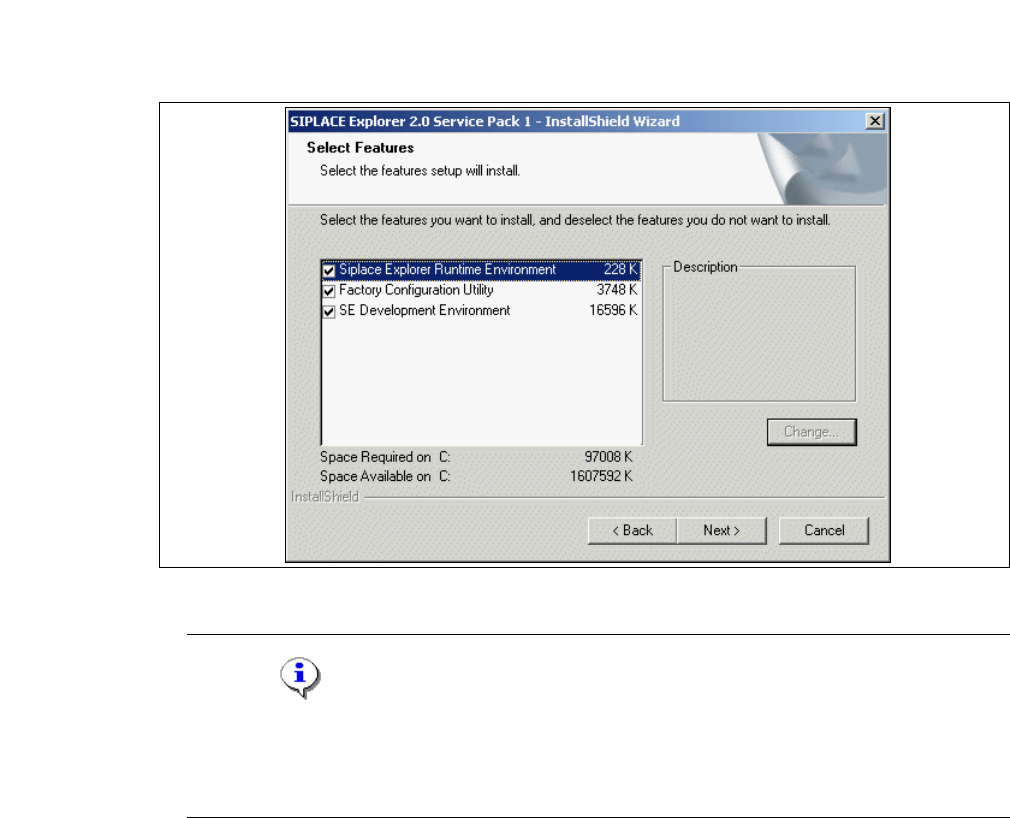Uncheck the Factory Configuration Utility checkbox

329,291
